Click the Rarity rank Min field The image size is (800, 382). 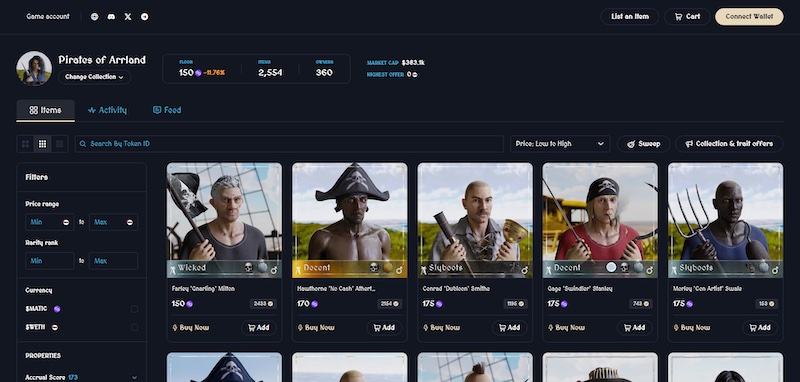pyautogui.click(x=49, y=261)
